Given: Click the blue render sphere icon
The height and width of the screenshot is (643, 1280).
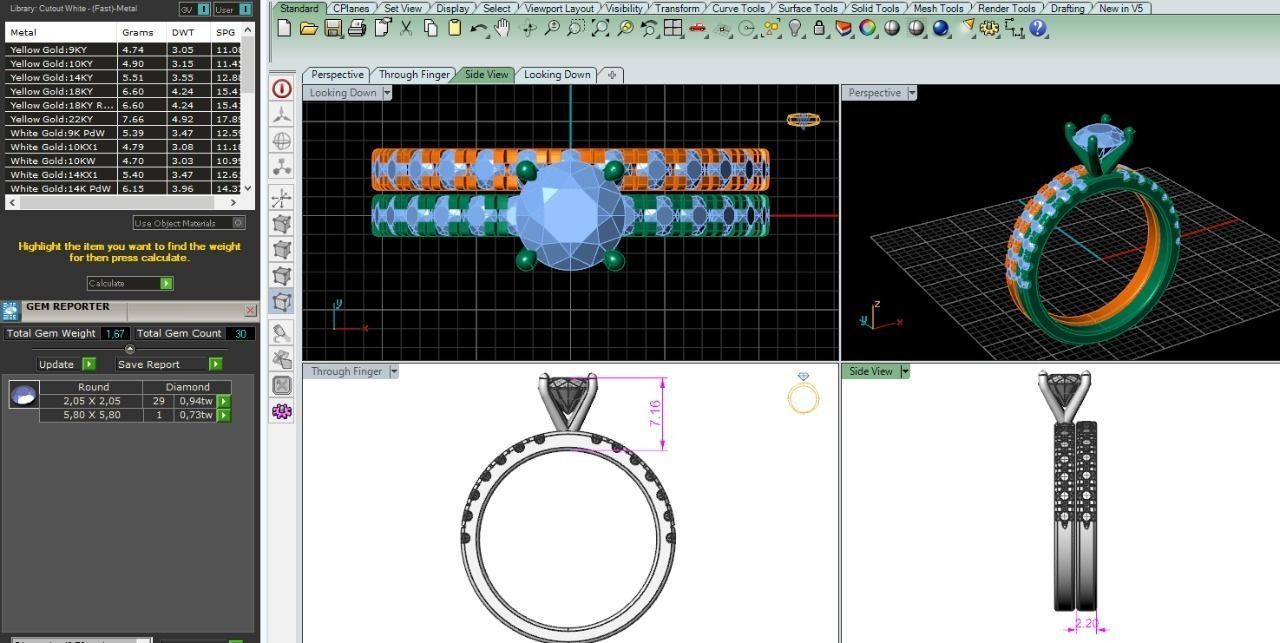Looking at the screenshot, I should [941, 28].
